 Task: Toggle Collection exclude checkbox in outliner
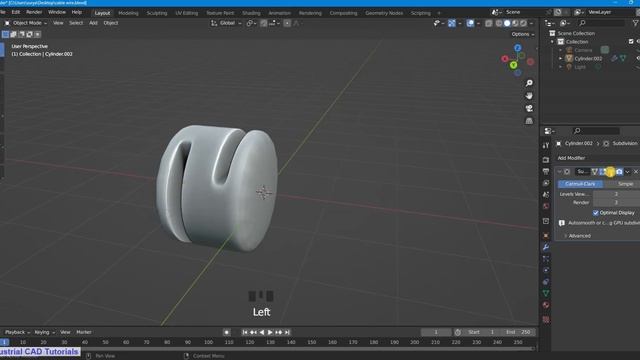631,42
